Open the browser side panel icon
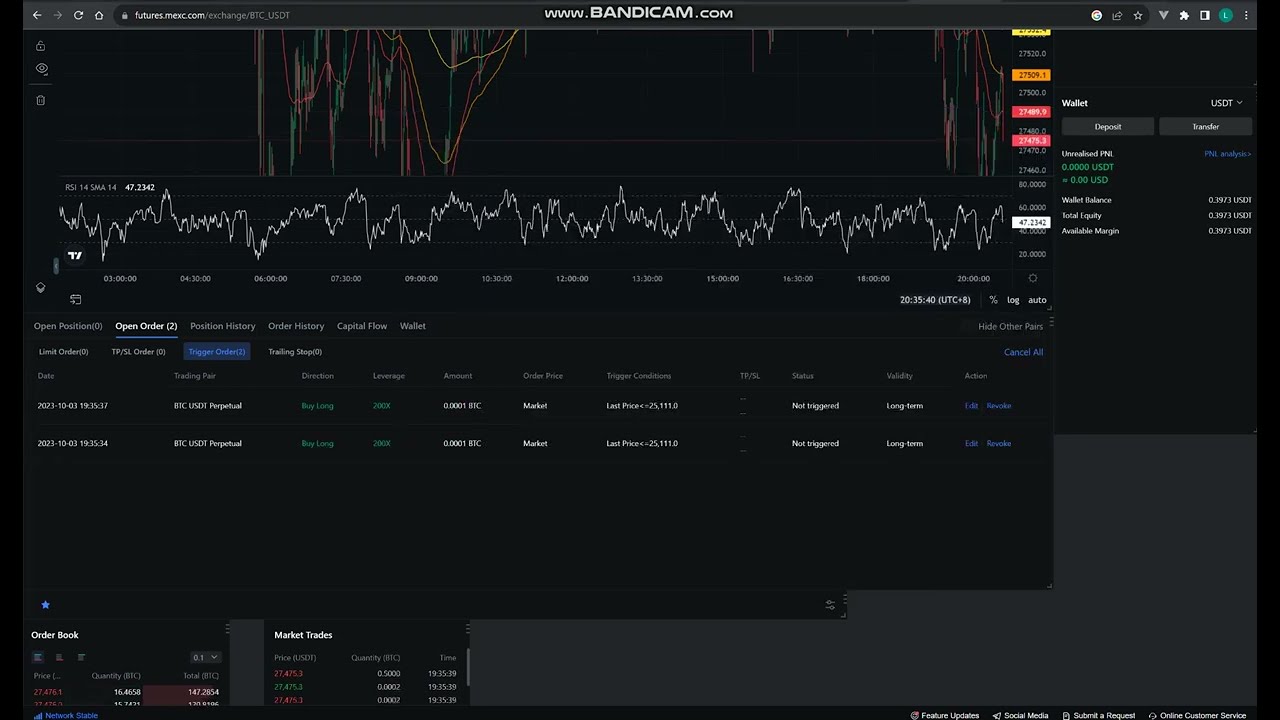The image size is (1280, 720). [x=1205, y=15]
